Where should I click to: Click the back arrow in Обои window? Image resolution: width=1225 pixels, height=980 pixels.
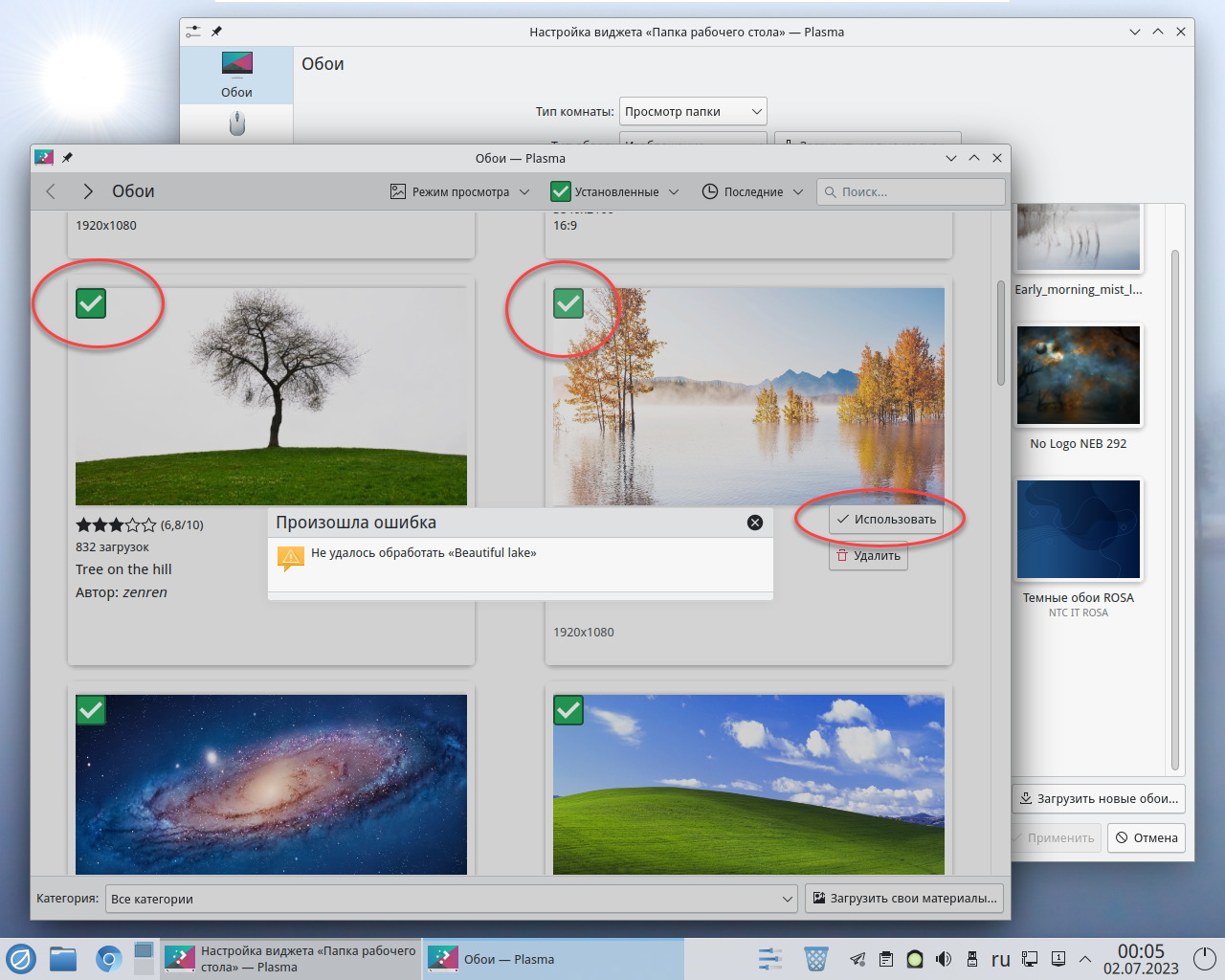point(51,191)
